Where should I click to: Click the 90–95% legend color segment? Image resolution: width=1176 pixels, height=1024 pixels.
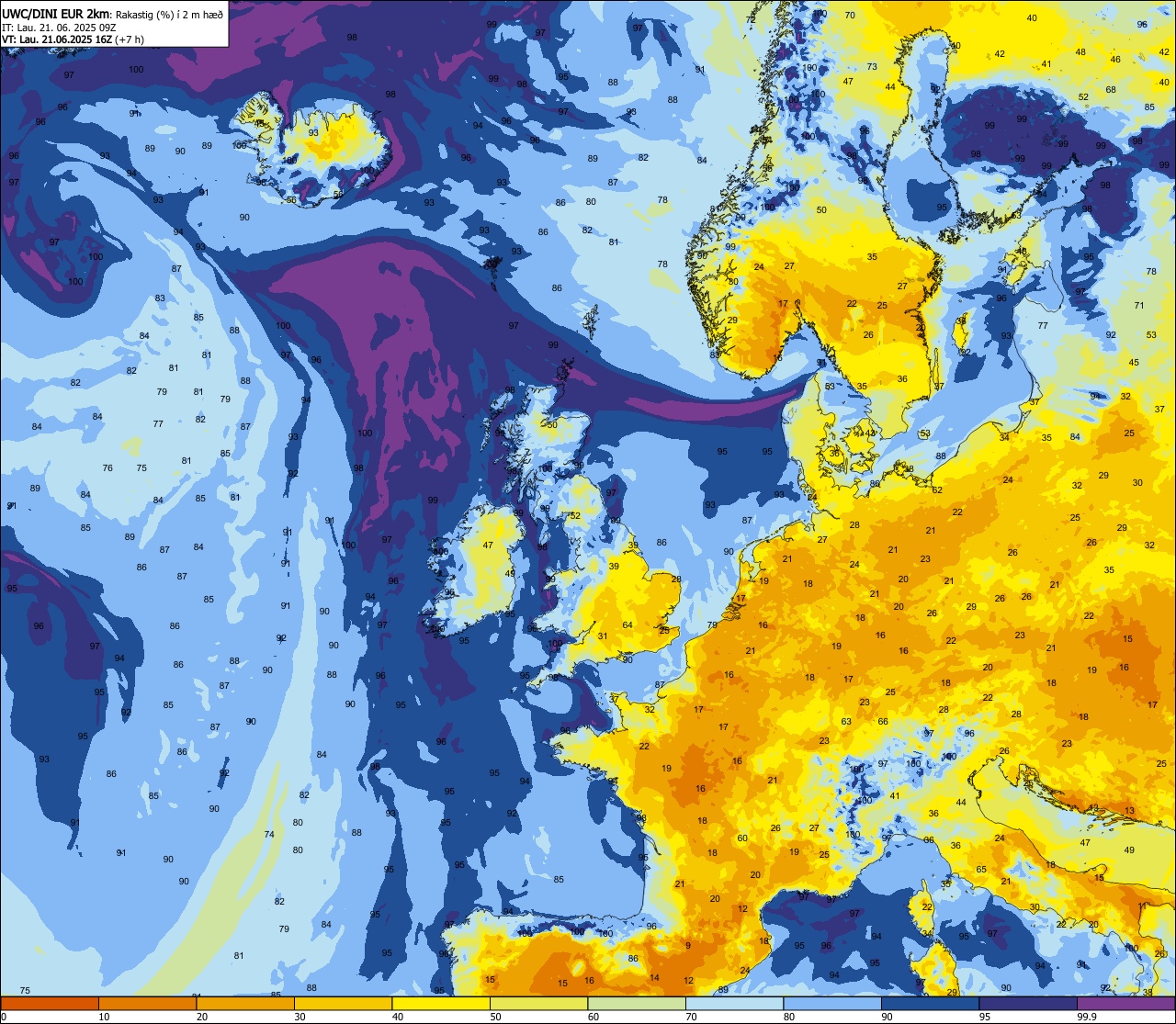(930, 1004)
